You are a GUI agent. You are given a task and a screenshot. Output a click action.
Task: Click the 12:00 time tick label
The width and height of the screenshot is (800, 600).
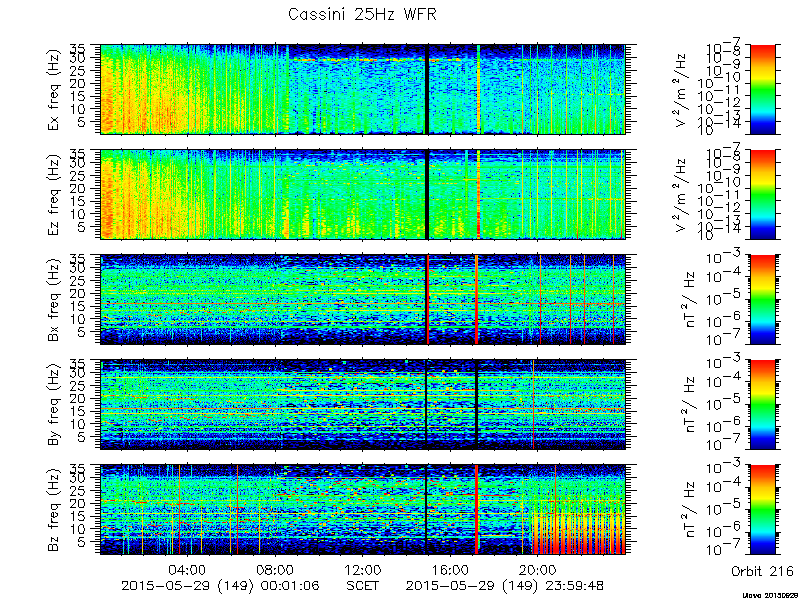click(363, 569)
